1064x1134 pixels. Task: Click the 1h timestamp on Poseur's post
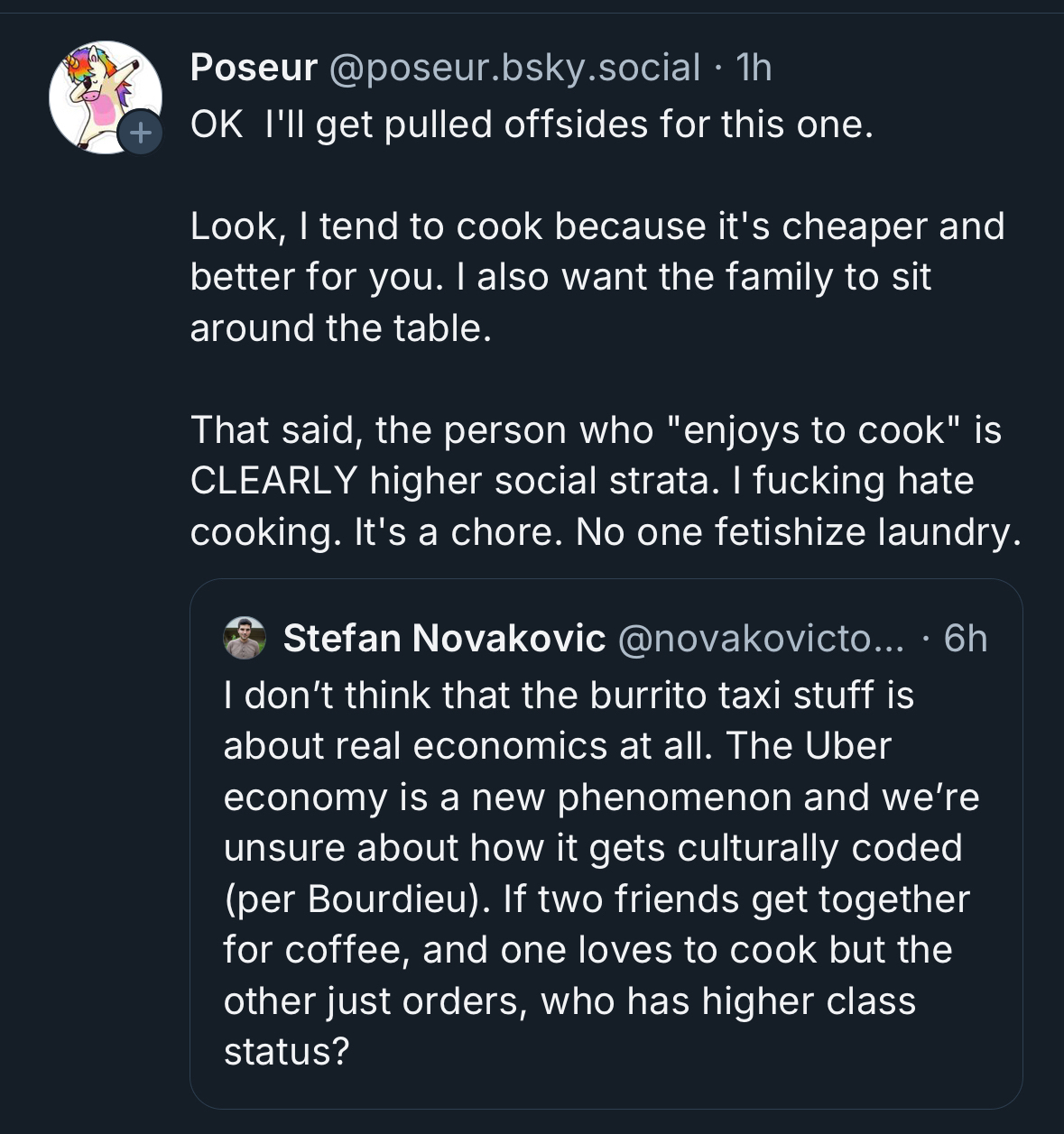click(x=754, y=68)
